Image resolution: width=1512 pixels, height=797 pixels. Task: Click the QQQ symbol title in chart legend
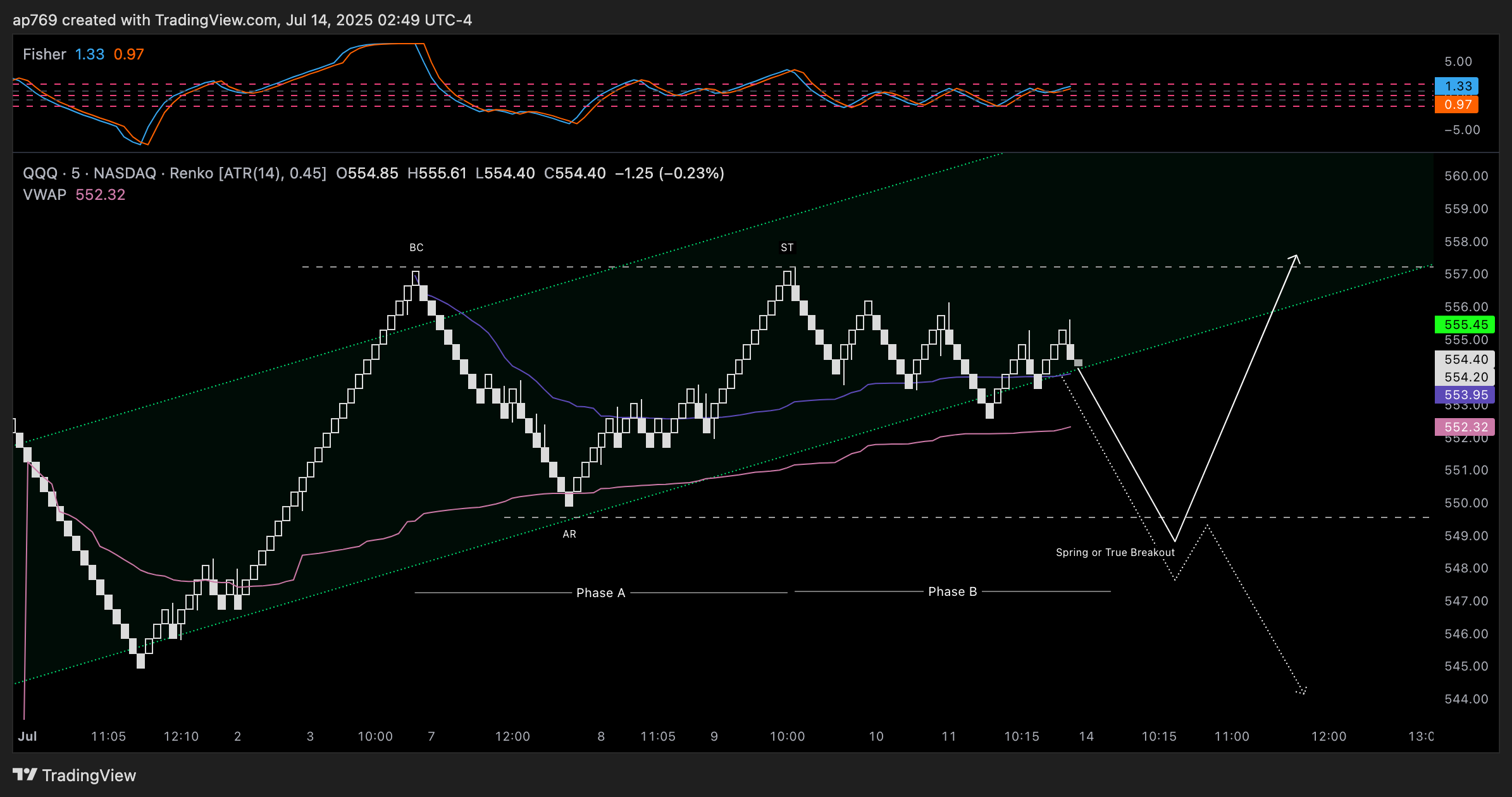tap(175, 173)
